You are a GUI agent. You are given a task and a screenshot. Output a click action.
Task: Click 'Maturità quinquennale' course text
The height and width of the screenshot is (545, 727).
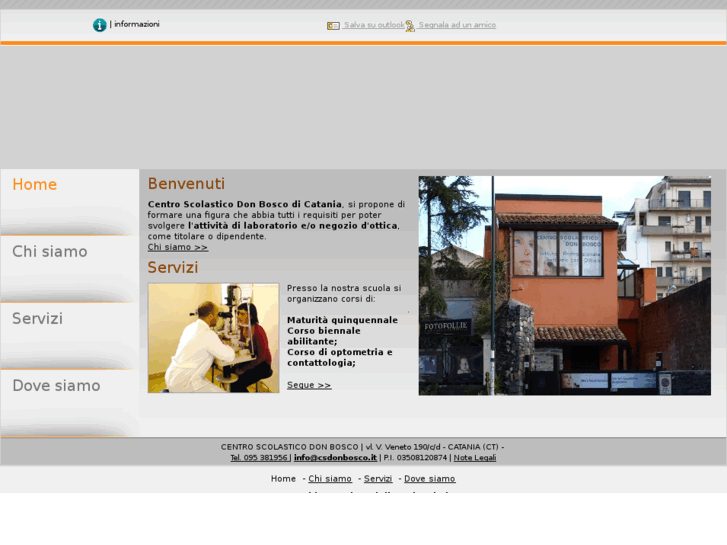pyautogui.click(x=342, y=320)
